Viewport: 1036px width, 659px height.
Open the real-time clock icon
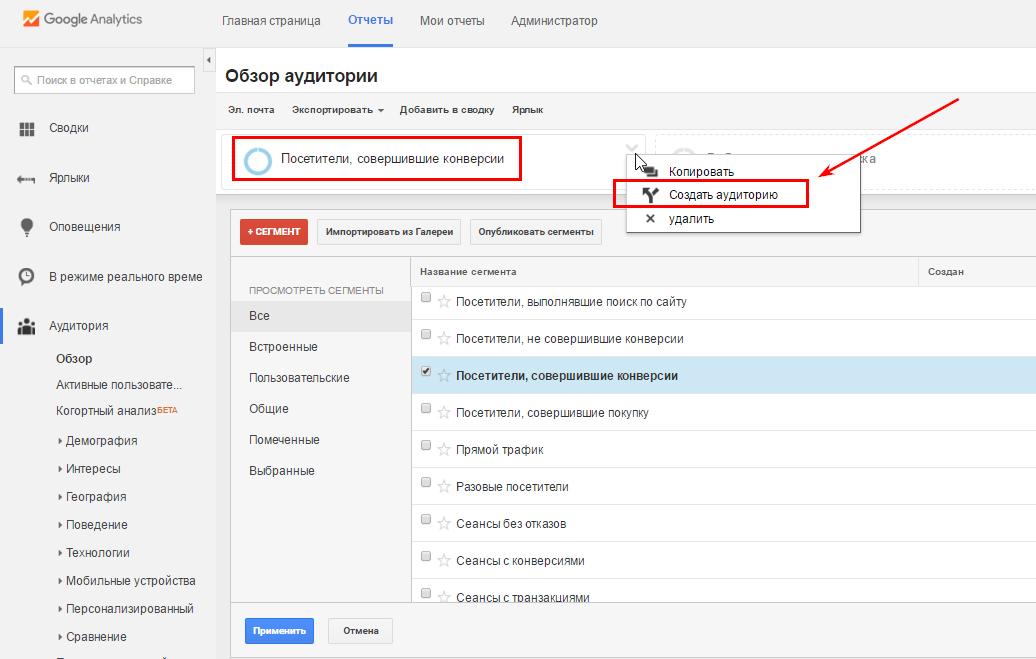[x=27, y=276]
